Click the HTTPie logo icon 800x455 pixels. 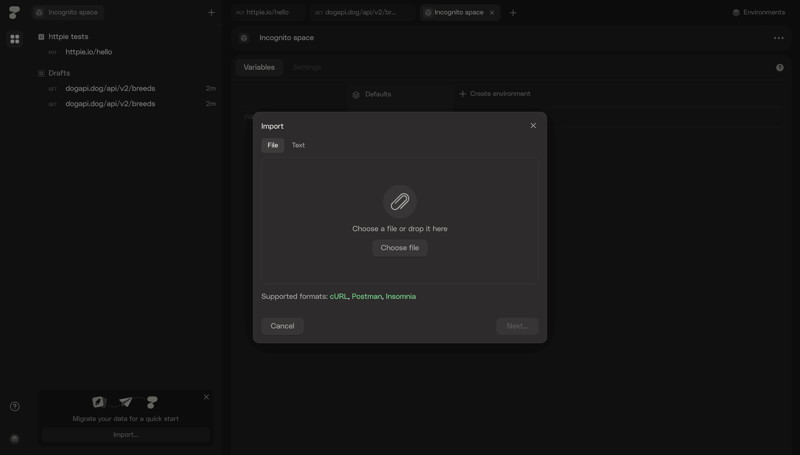tap(14, 12)
